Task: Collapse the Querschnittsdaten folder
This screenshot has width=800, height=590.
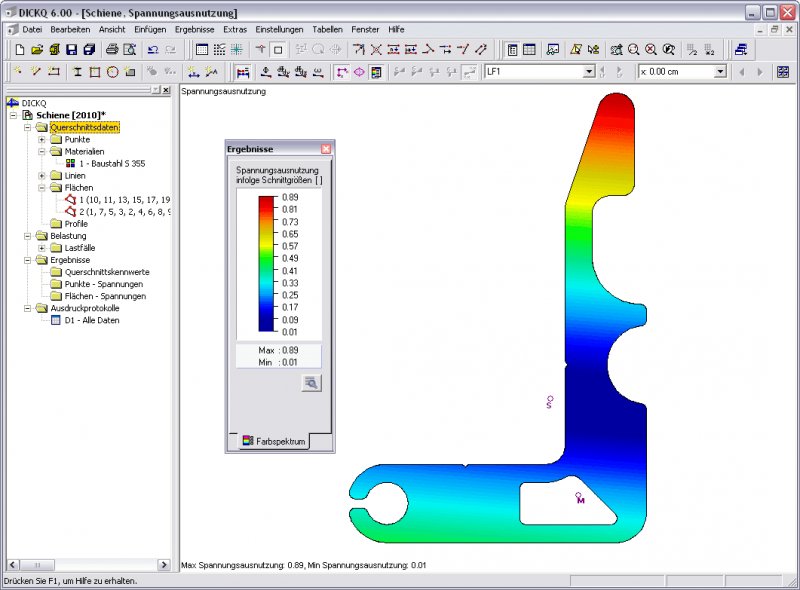Action: pos(28,127)
